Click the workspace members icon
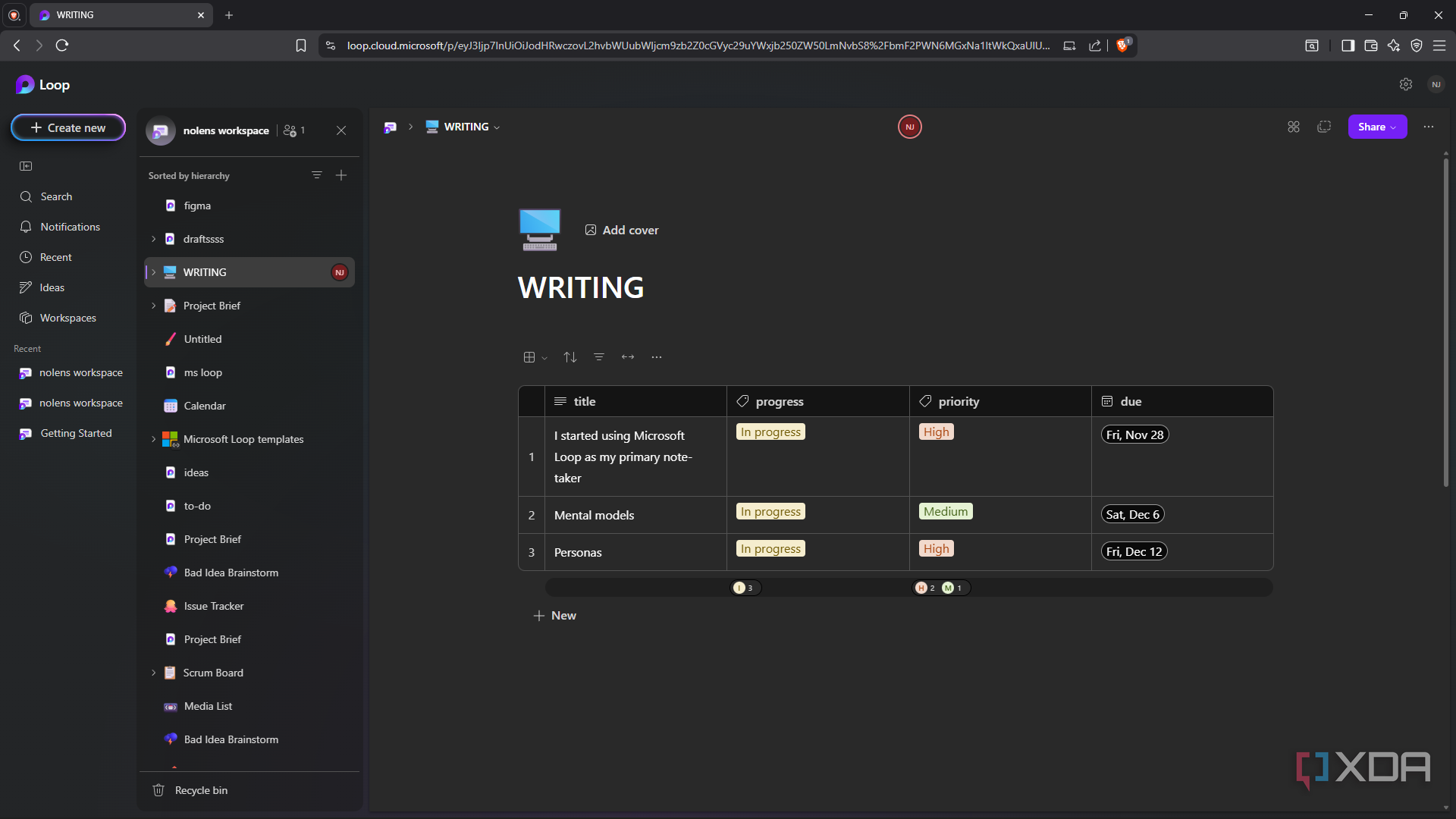 294,130
